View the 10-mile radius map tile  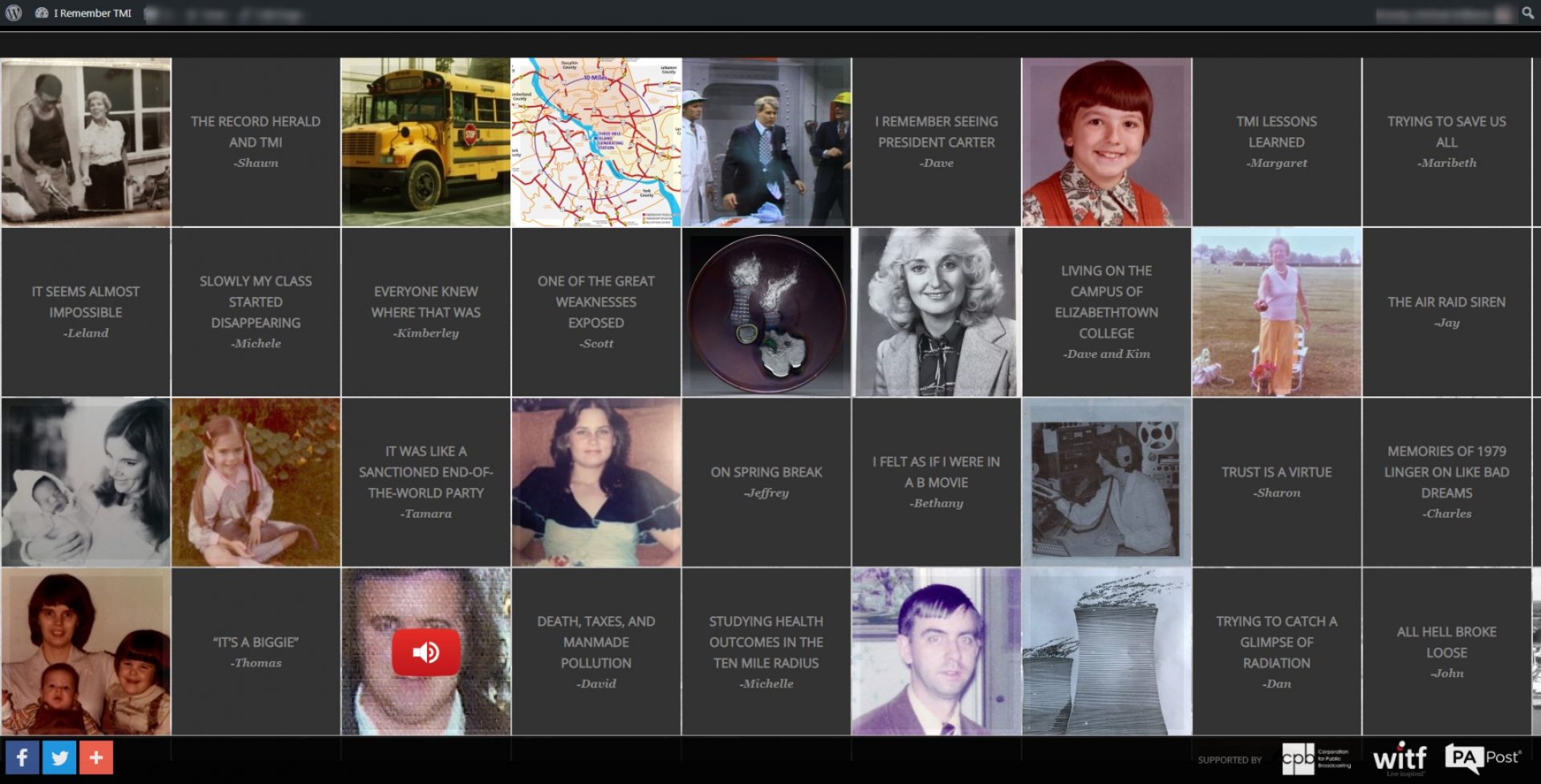coord(596,142)
